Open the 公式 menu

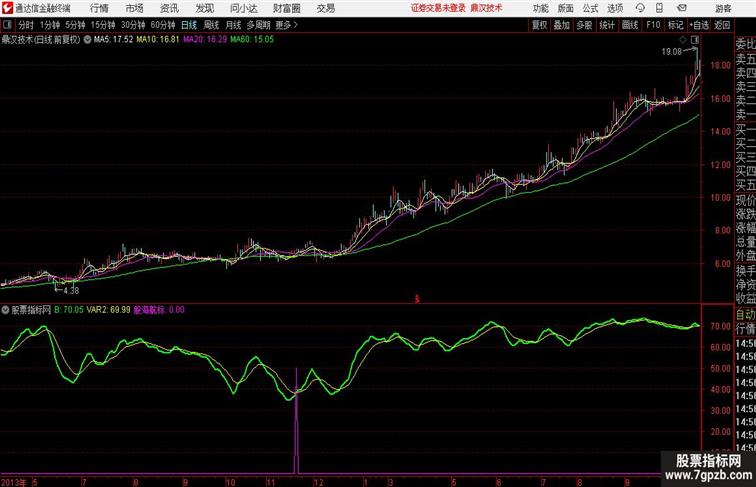pyautogui.click(x=590, y=8)
